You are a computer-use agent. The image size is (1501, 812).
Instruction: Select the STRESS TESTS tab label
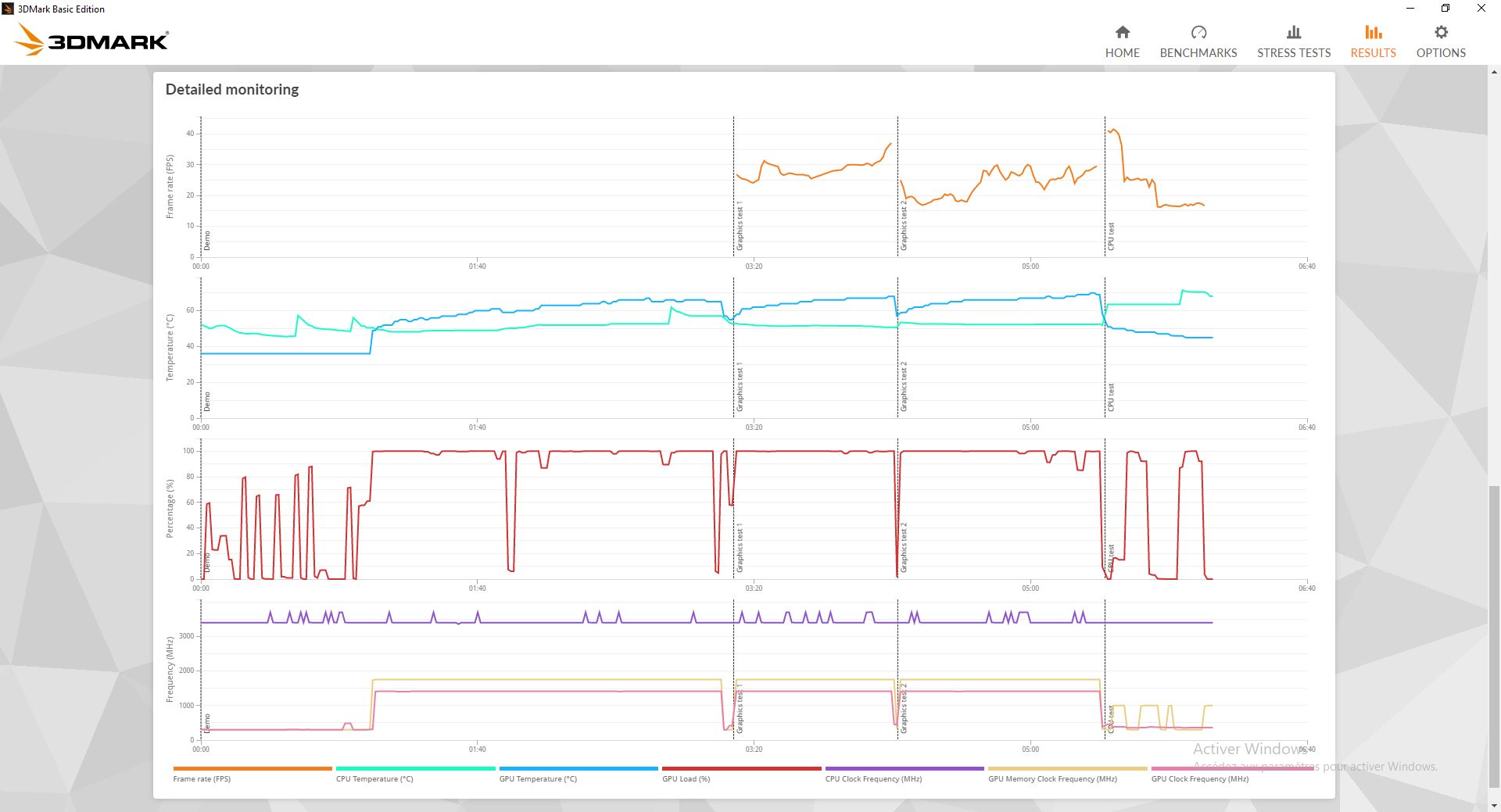pyautogui.click(x=1294, y=52)
